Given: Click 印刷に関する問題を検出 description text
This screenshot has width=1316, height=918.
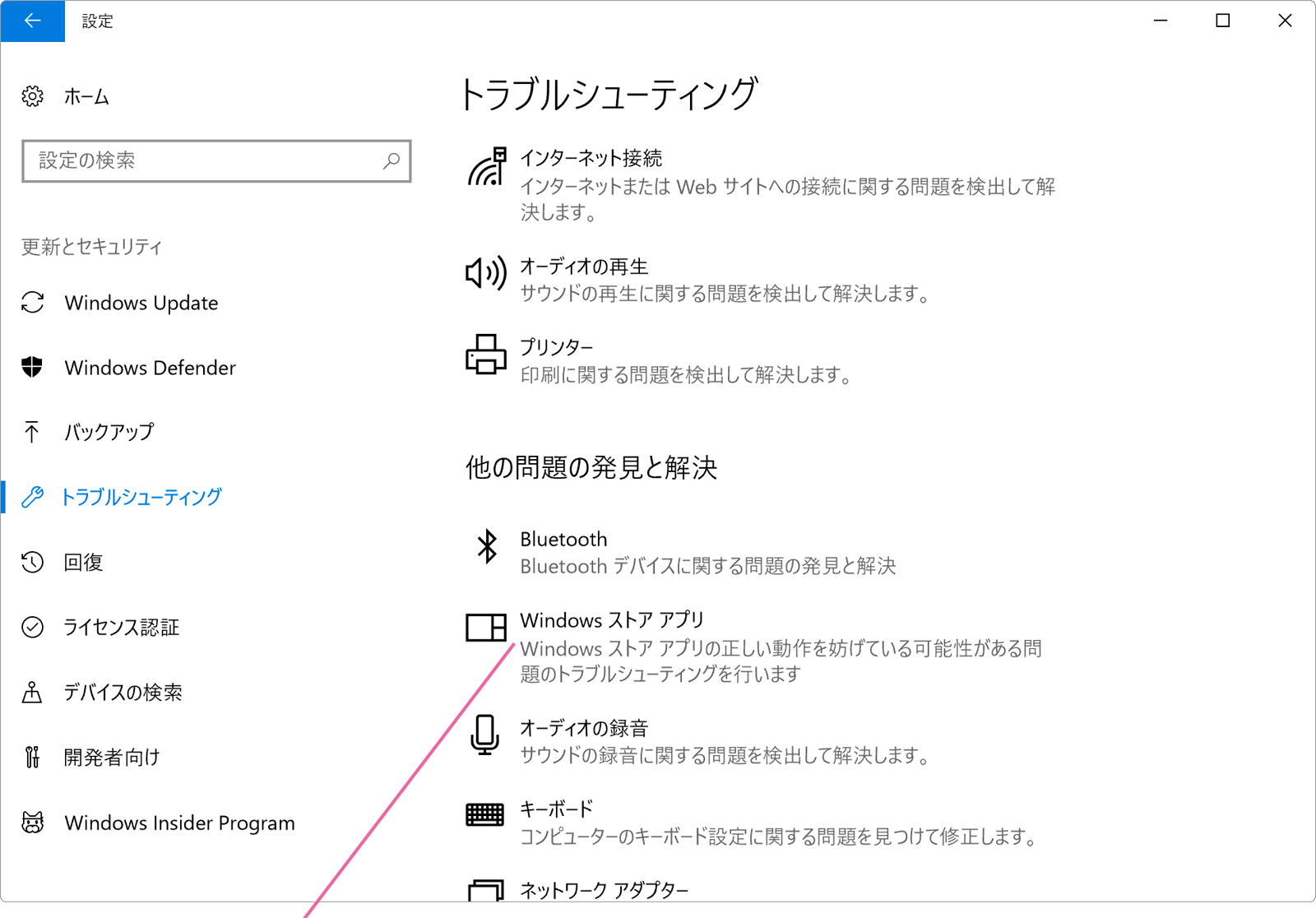Looking at the screenshot, I should [686, 375].
